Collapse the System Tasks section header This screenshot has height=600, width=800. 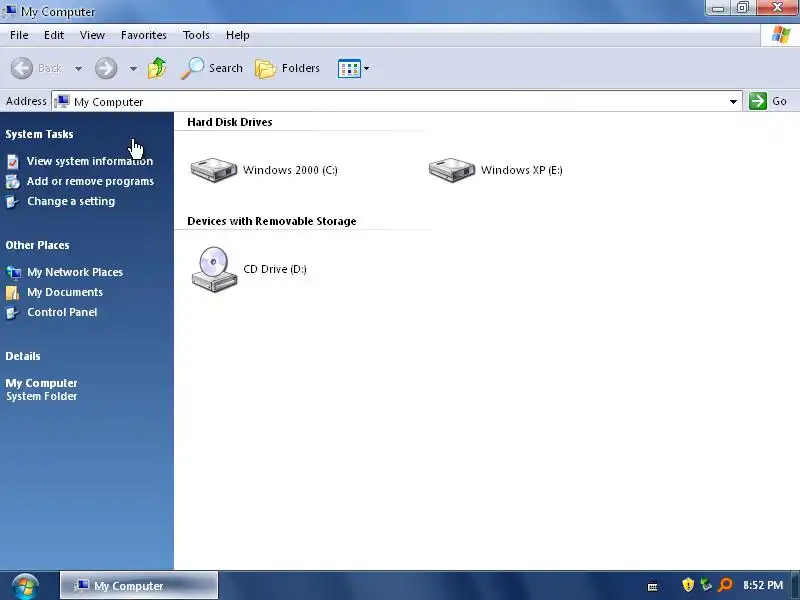(39, 134)
